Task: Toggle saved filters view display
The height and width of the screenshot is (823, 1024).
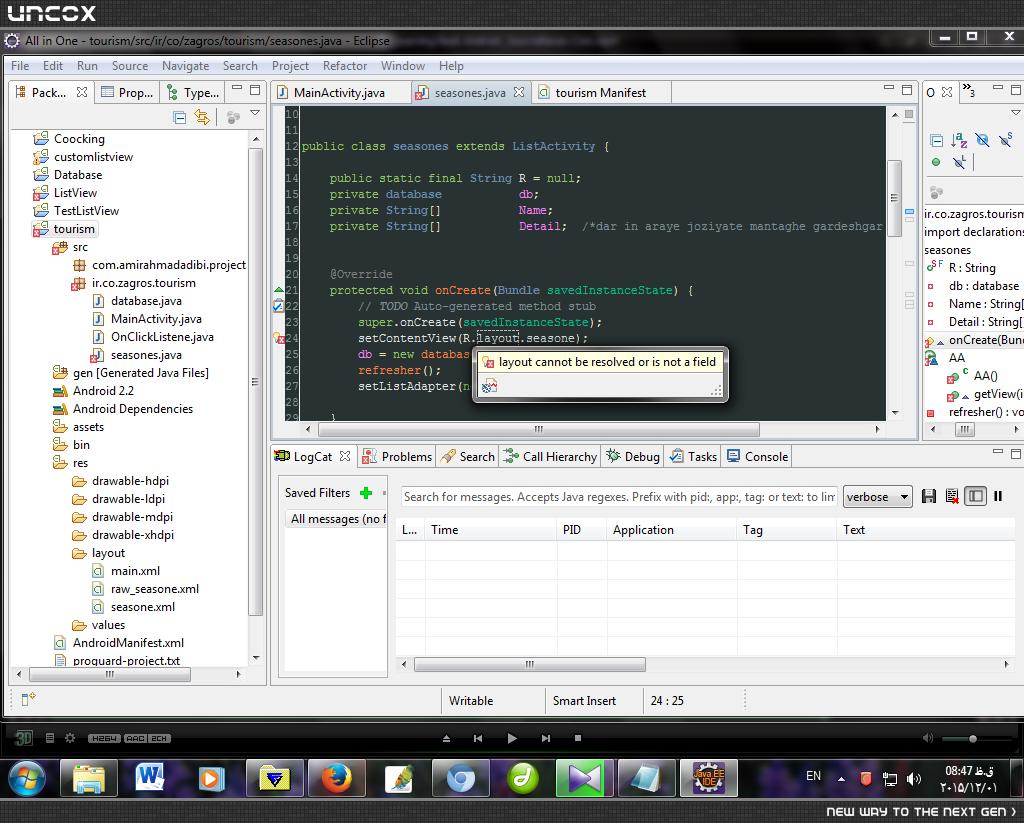Action: pos(975,496)
